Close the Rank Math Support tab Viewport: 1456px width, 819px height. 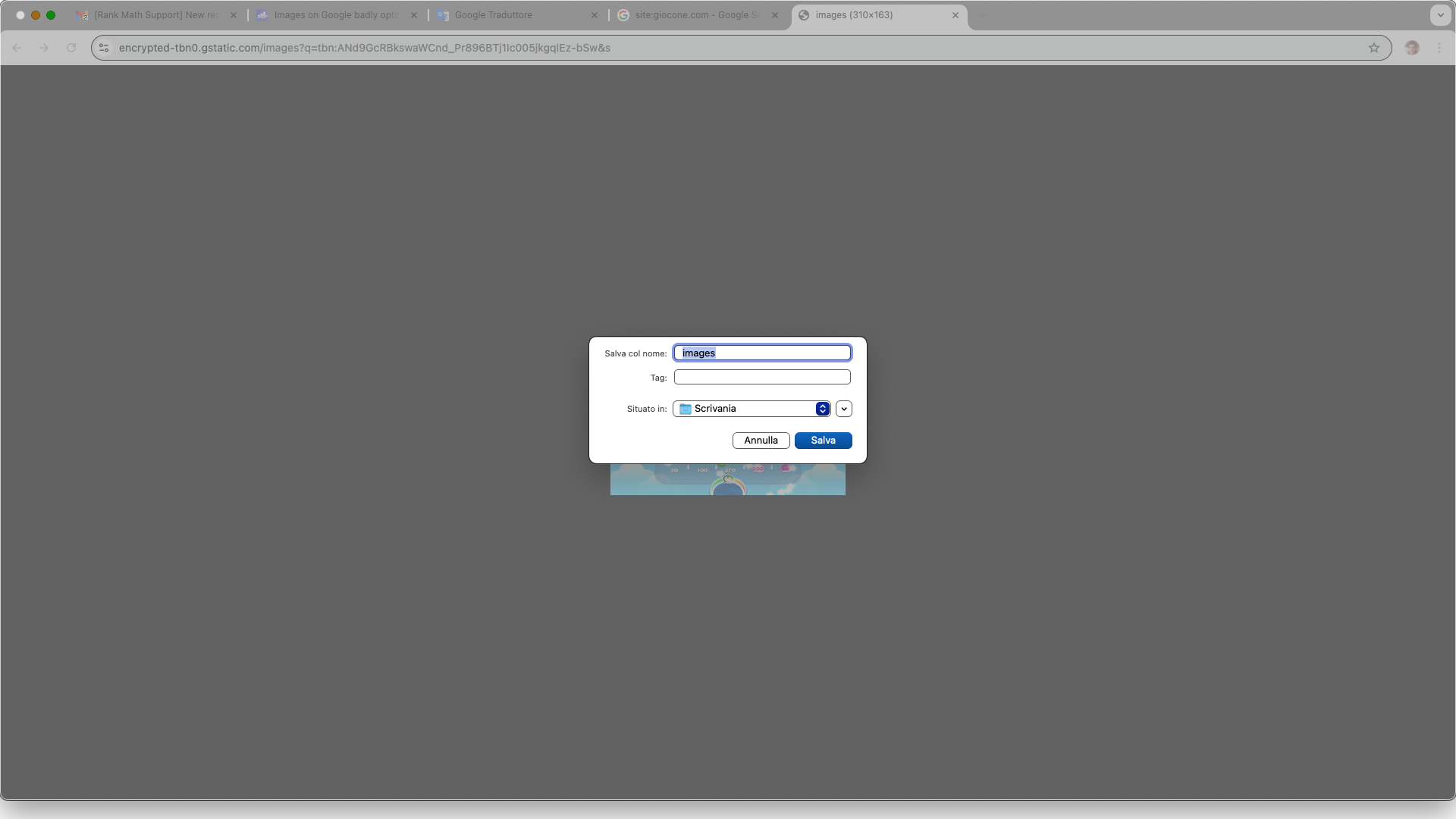click(234, 15)
